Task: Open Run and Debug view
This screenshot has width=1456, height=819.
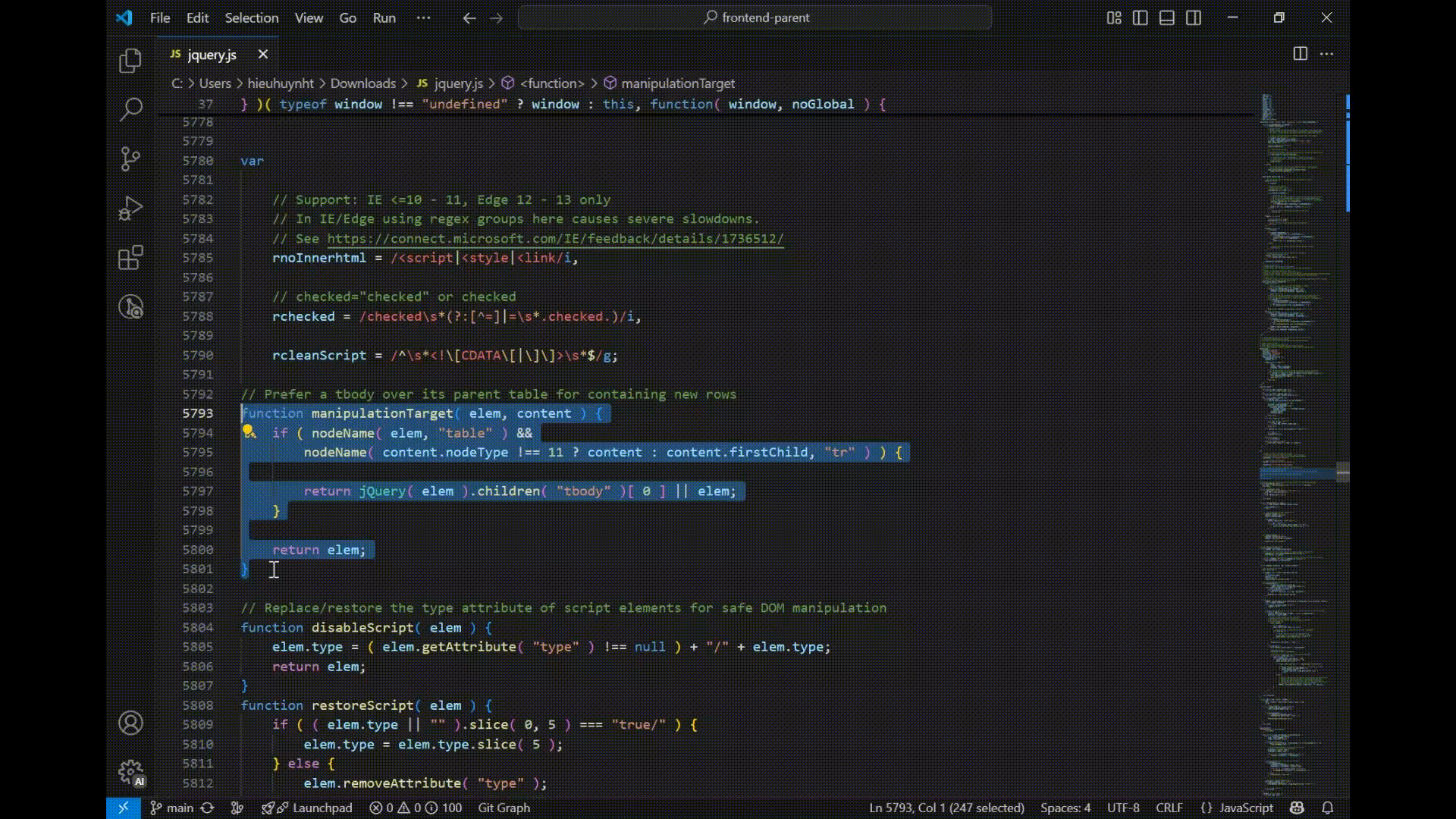Action: tap(130, 209)
